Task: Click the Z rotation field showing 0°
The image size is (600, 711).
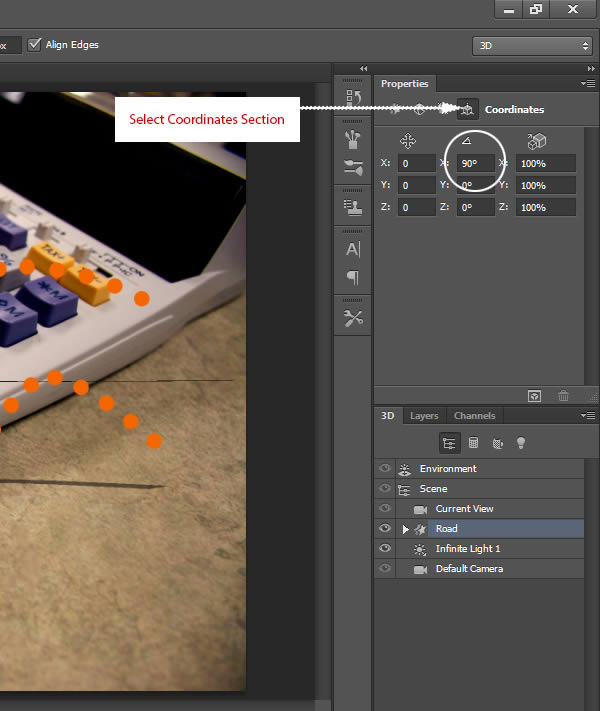Action: pyautogui.click(x=475, y=207)
